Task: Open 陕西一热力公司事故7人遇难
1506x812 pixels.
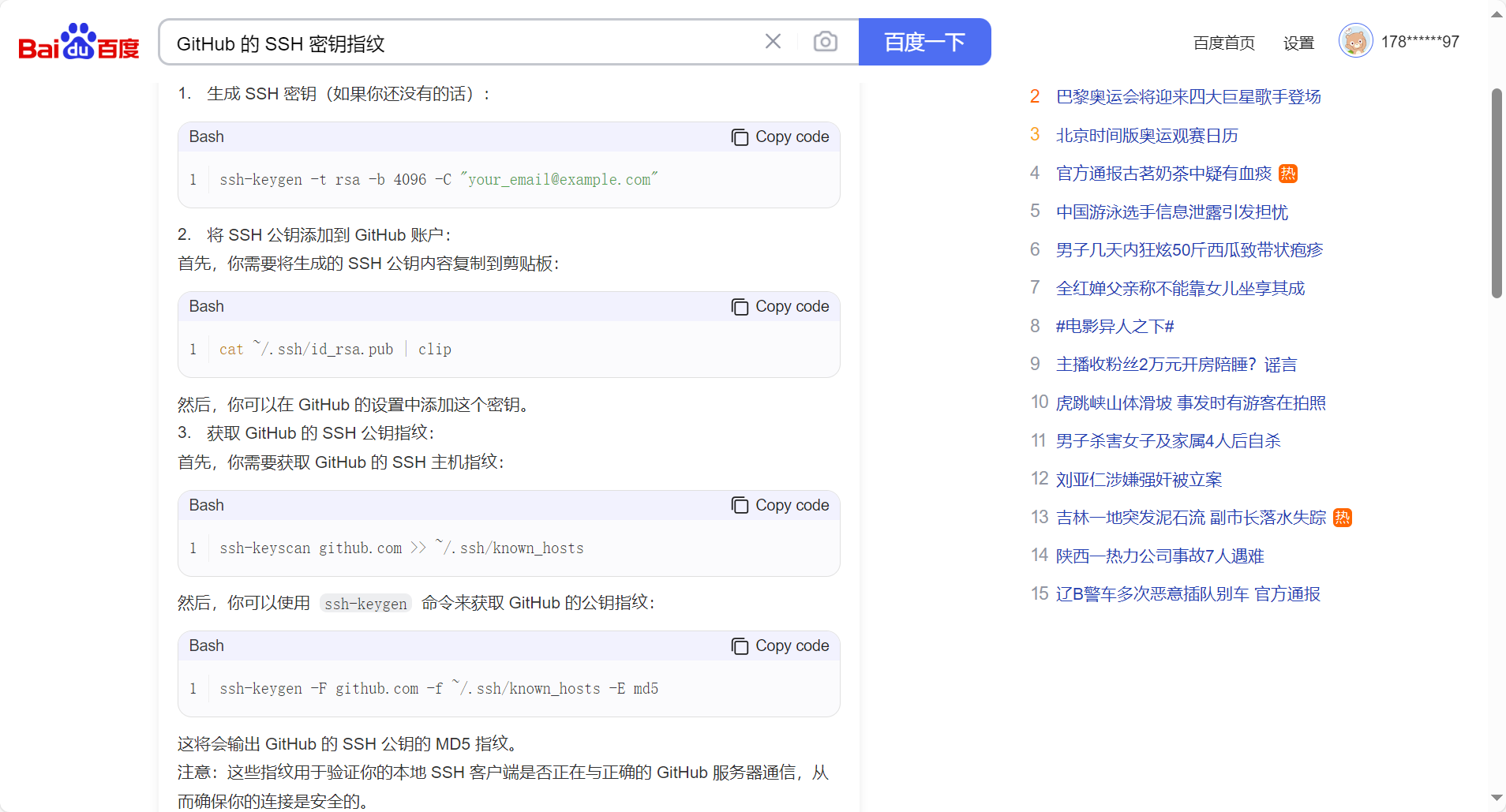Action: (x=1159, y=556)
